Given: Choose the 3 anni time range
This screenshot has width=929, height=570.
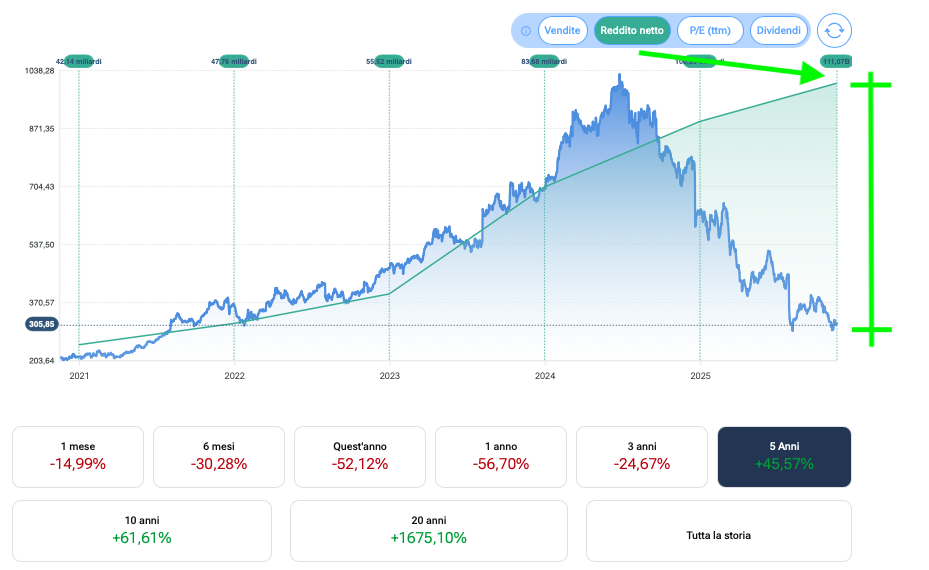Looking at the screenshot, I should tap(642, 457).
